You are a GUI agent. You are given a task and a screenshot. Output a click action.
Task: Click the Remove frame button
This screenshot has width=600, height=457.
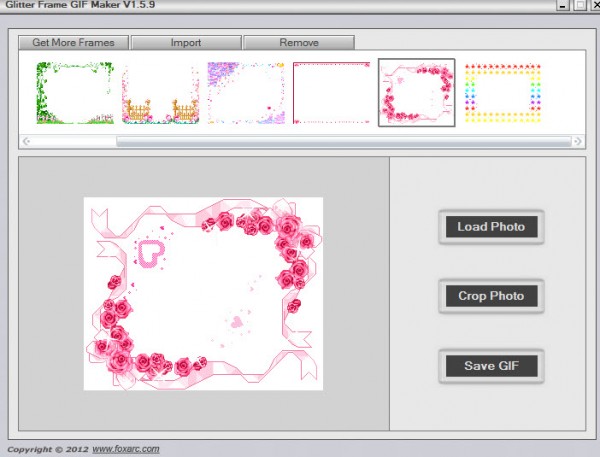299,42
